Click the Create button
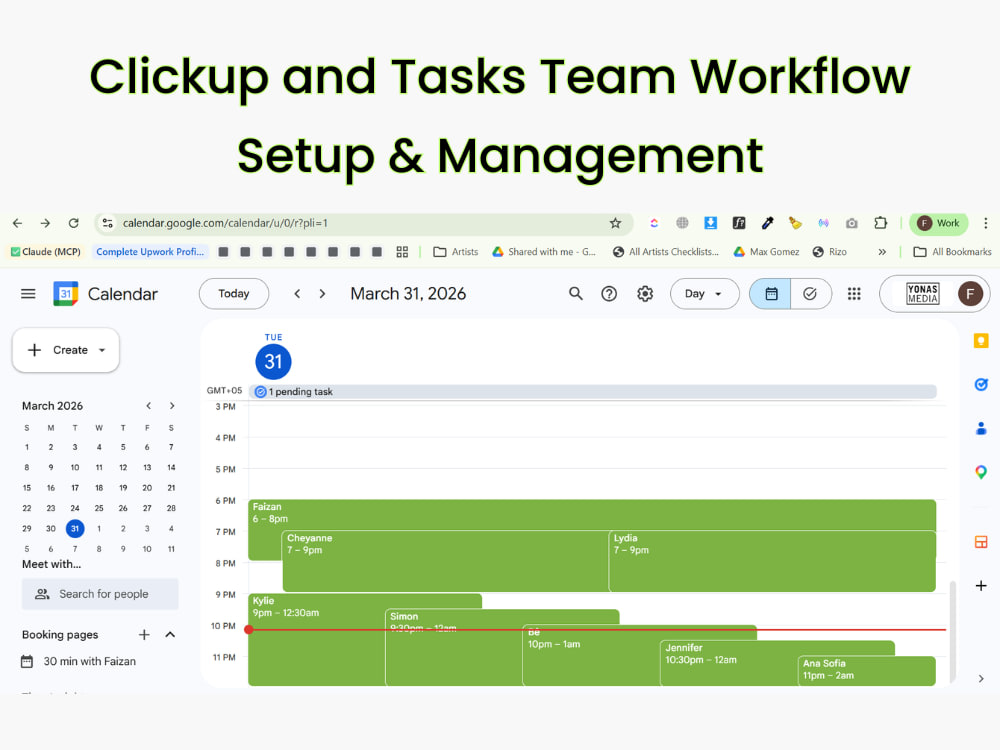This screenshot has height=750, width=1000. coord(66,350)
